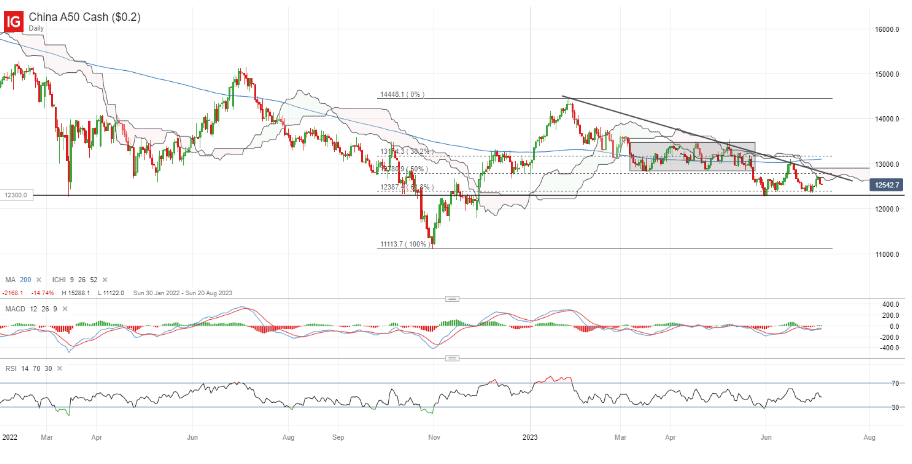Click the 14000.0 price axis label
This screenshot has width=912, height=464.
886,119
